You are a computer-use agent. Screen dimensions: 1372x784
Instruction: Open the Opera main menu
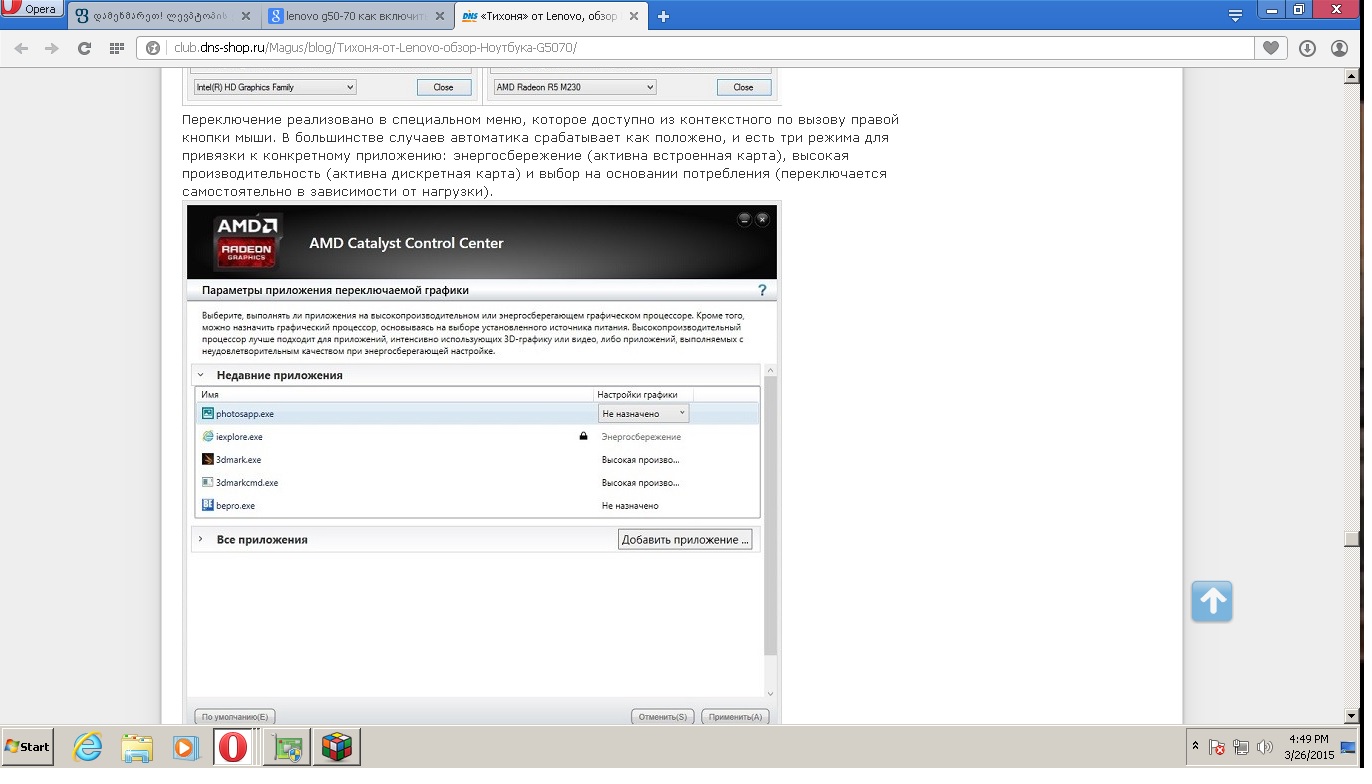coord(33,10)
